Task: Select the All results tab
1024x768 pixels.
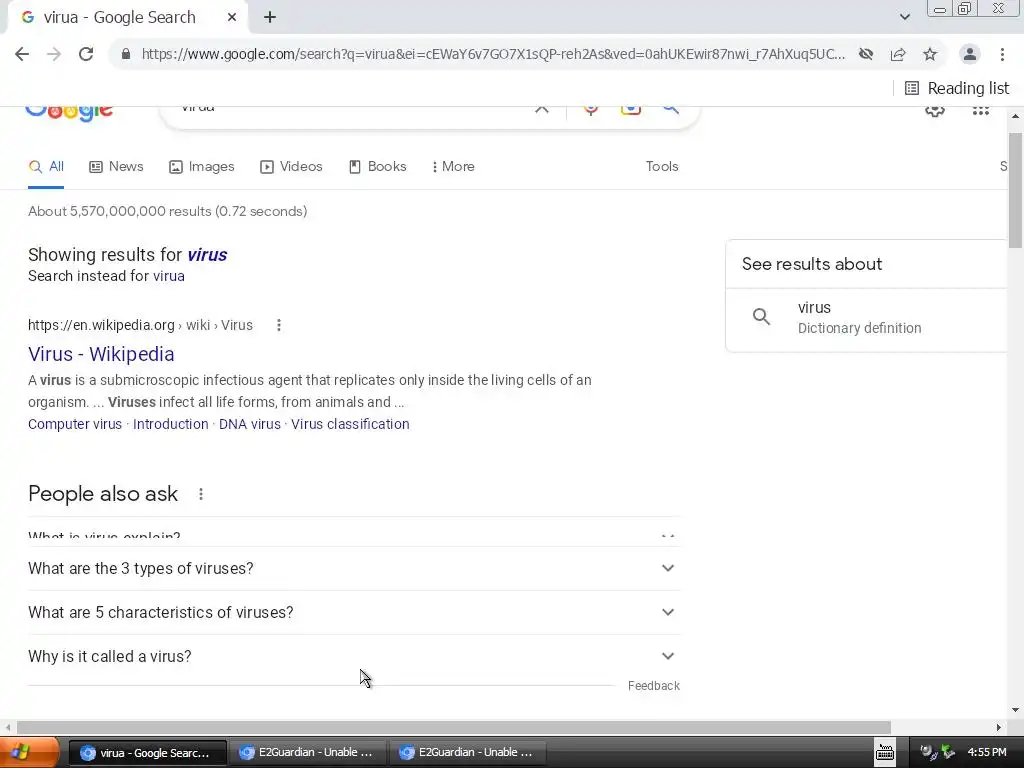Action: click(46, 167)
